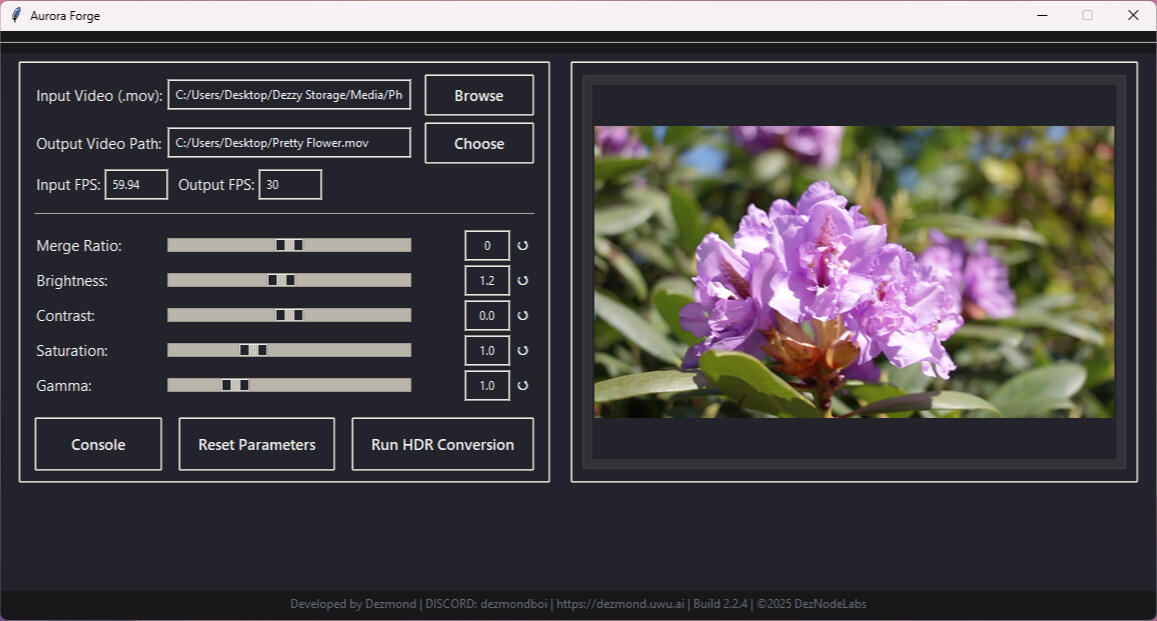Image resolution: width=1157 pixels, height=621 pixels.
Task: Click the Gamma slider handle
Action: [x=235, y=385]
